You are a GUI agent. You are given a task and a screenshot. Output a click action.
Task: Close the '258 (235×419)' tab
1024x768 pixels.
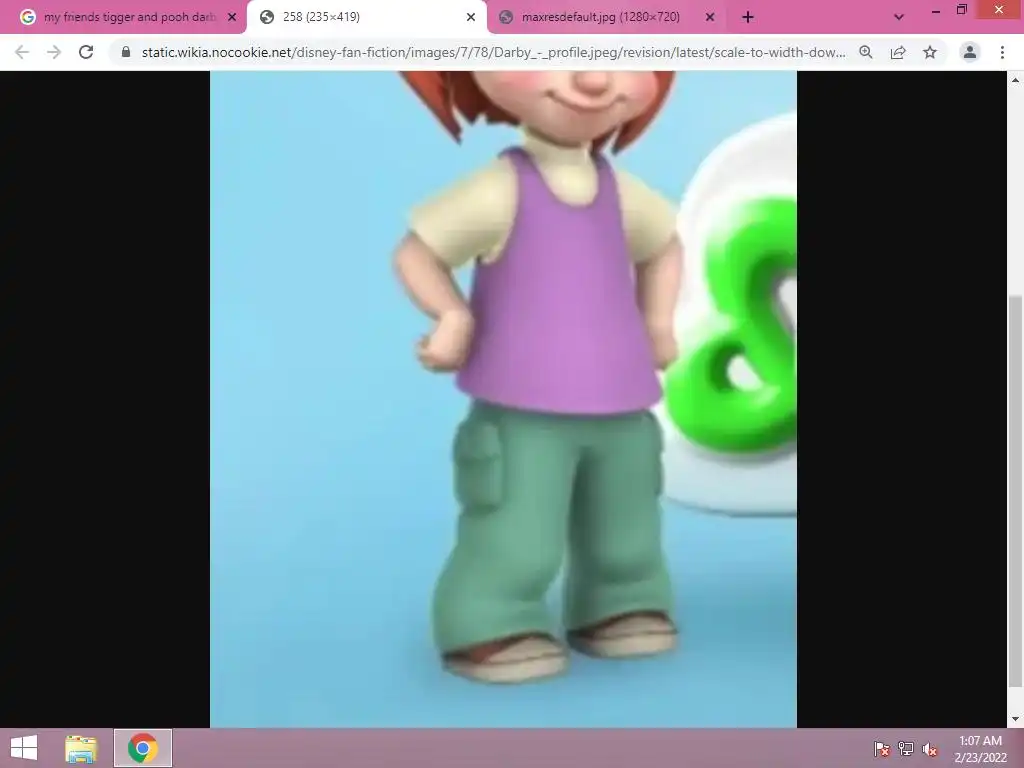(471, 17)
